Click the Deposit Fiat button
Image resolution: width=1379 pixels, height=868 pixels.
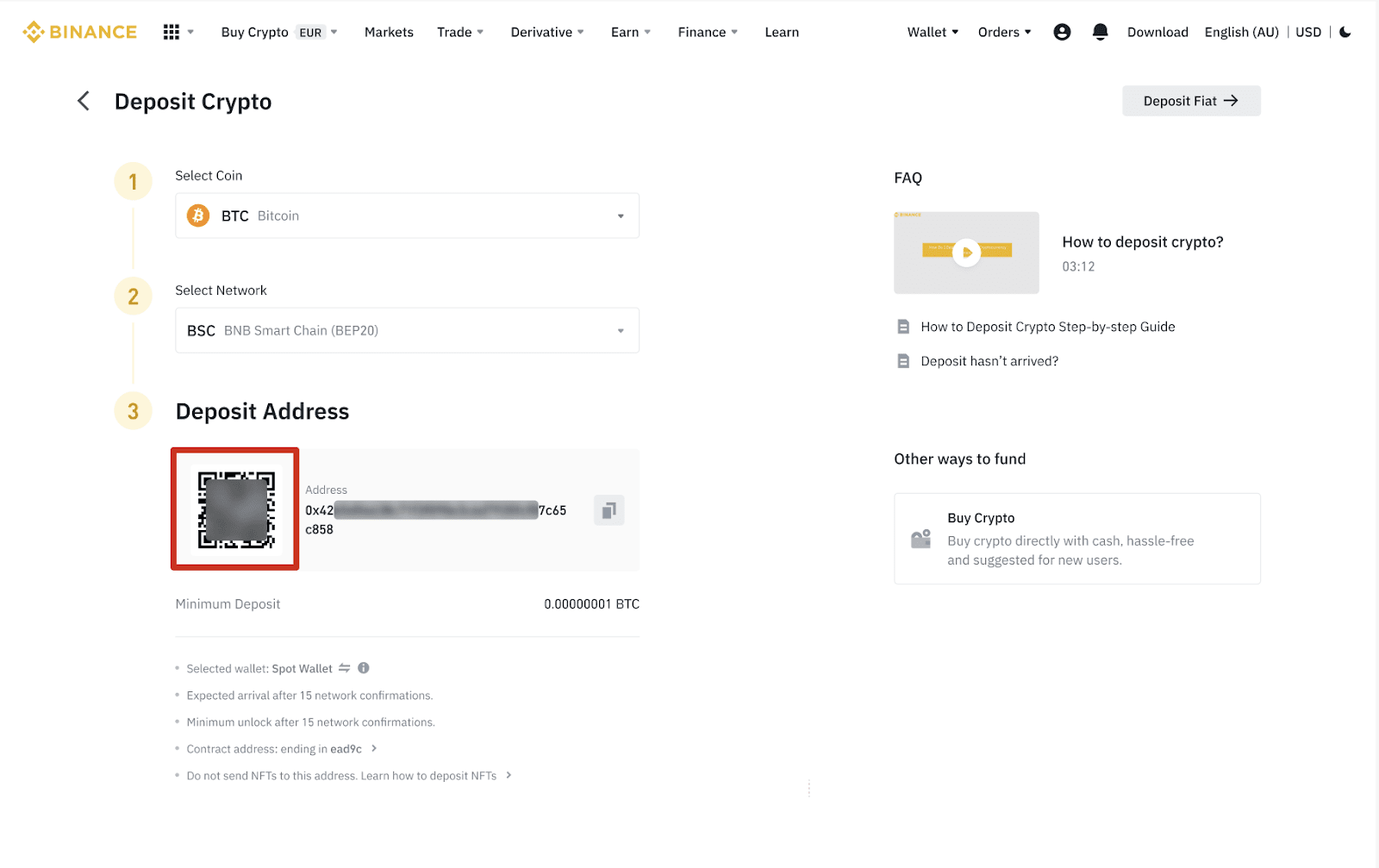pos(1190,101)
